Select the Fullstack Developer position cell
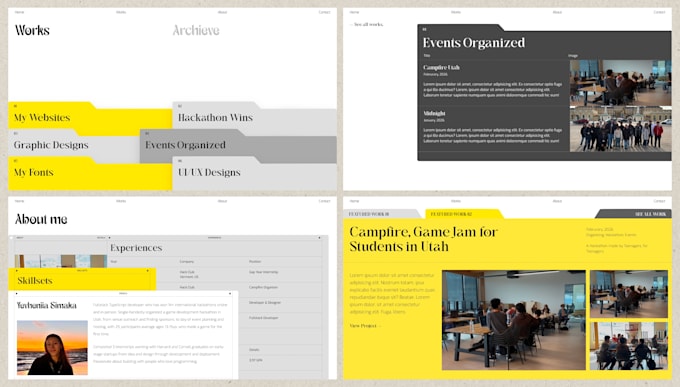The height and width of the screenshot is (387, 680). click(263, 318)
